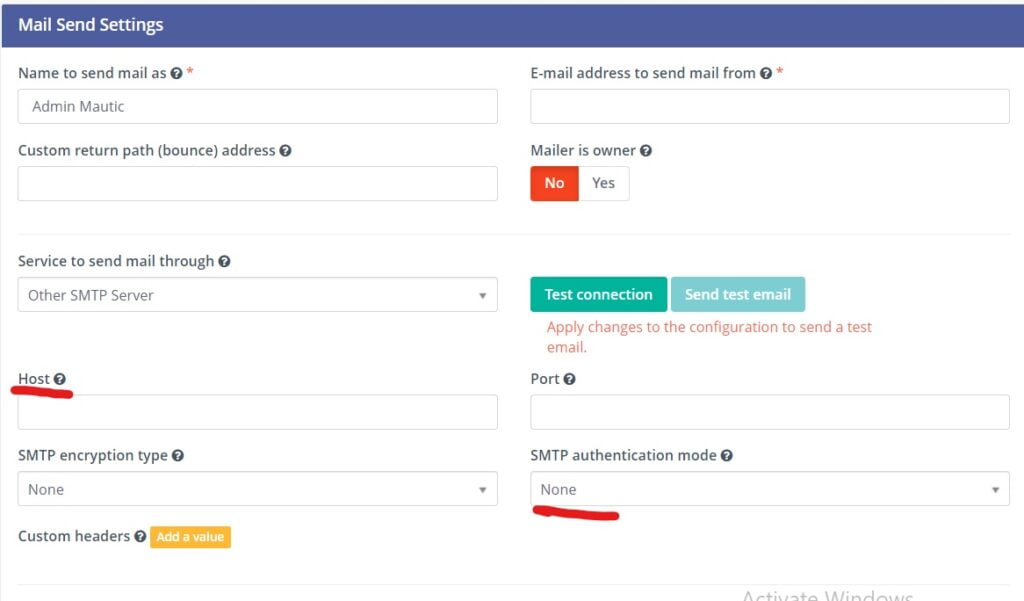Image resolution: width=1024 pixels, height=601 pixels.
Task: Add a value to Custom headers
Action: click(x=190, y=537)
